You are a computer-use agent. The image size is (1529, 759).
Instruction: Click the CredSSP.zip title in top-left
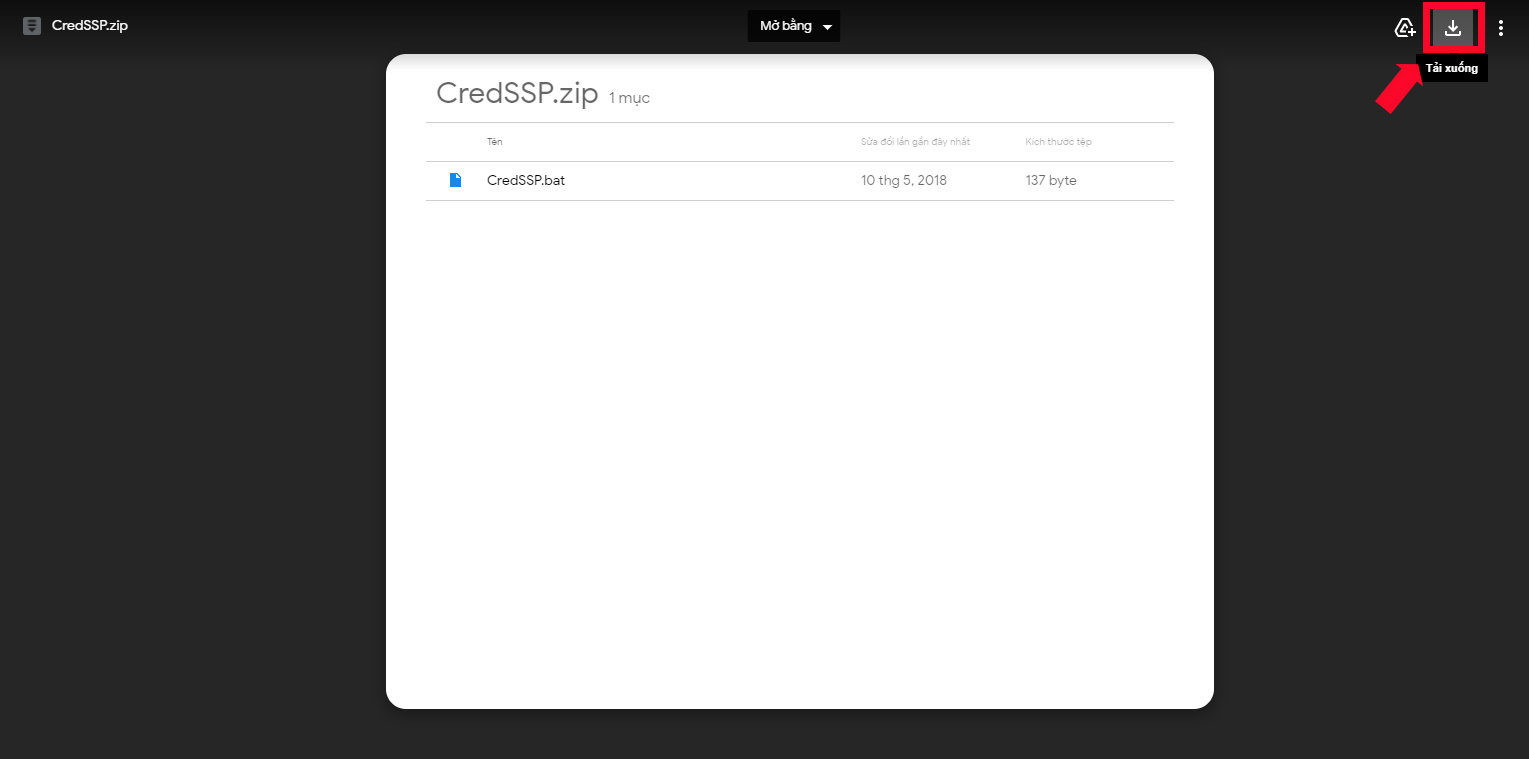tap(90, 26)
